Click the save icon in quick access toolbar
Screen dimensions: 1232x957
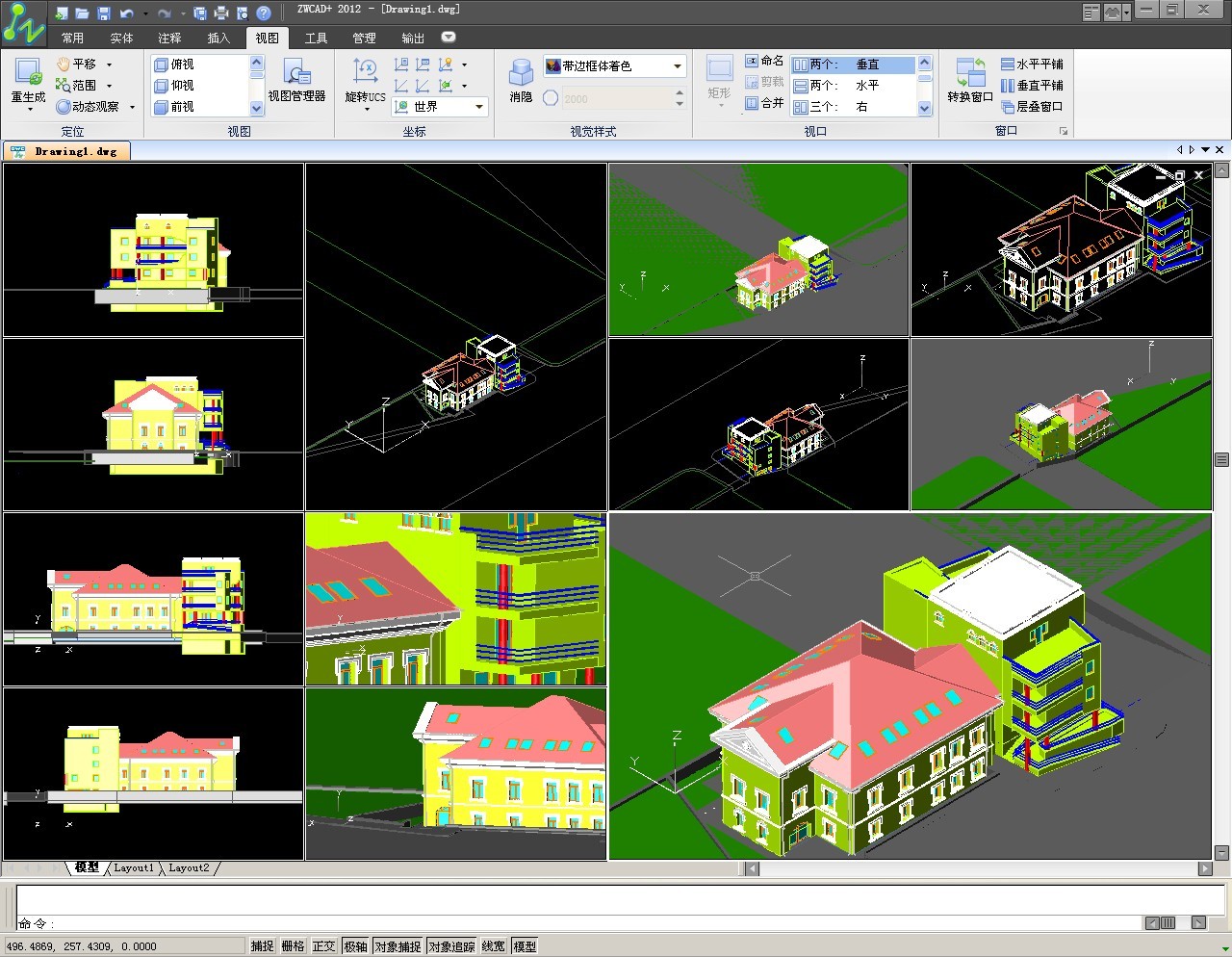104,13
